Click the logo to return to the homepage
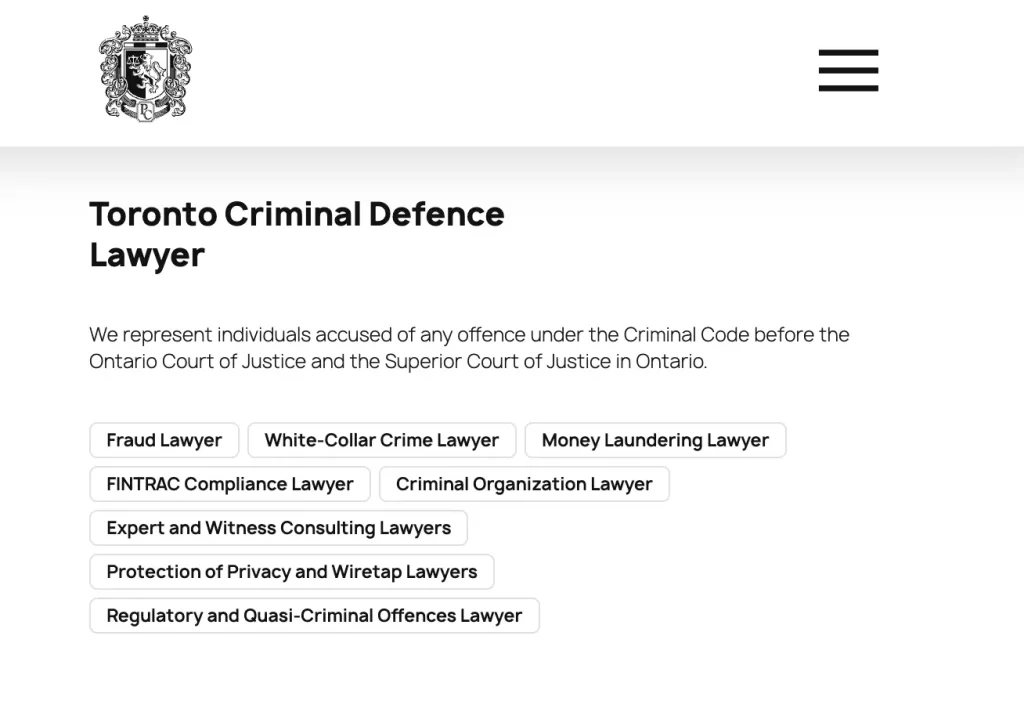The image size is (1024, 708). pos(145,67)
